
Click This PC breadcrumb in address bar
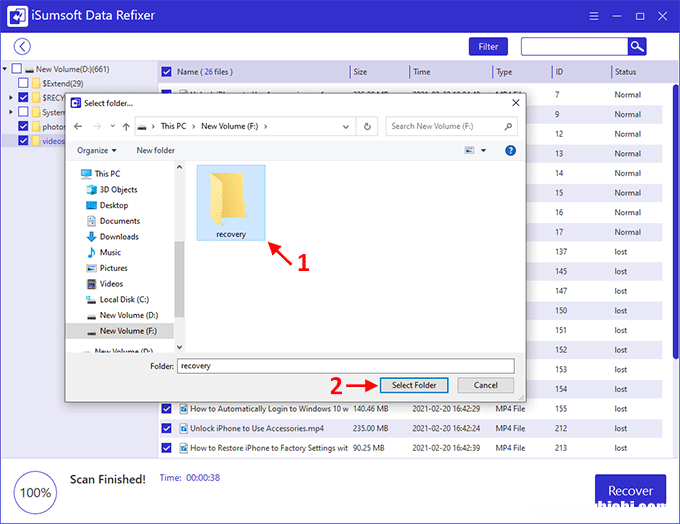pyautogui.click(x=173, y=126)
